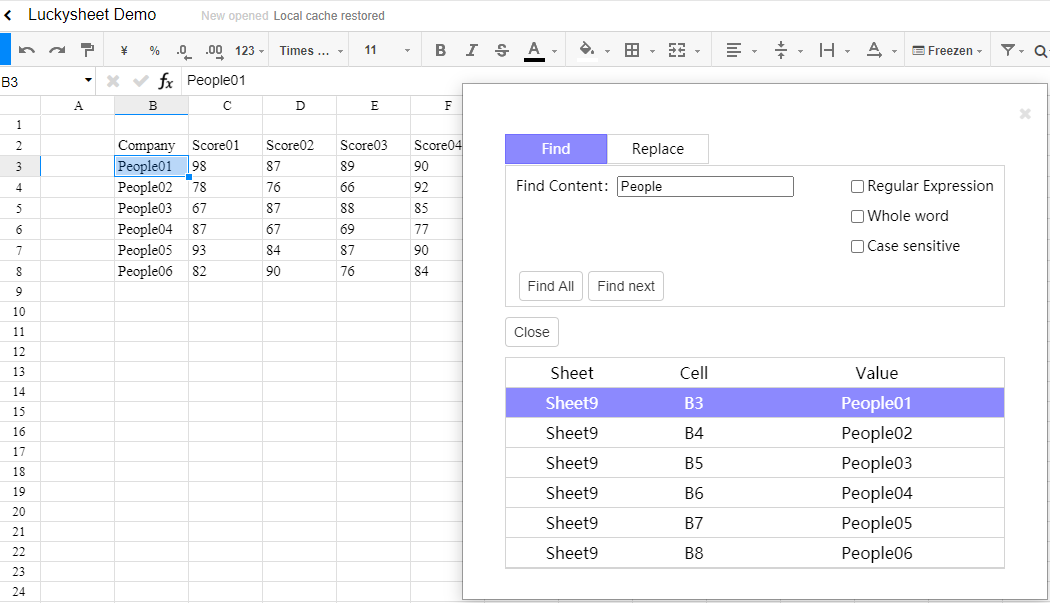Enable Case sensitive search
This screenshot has width=1050, height=603.
tap(857, 246)
